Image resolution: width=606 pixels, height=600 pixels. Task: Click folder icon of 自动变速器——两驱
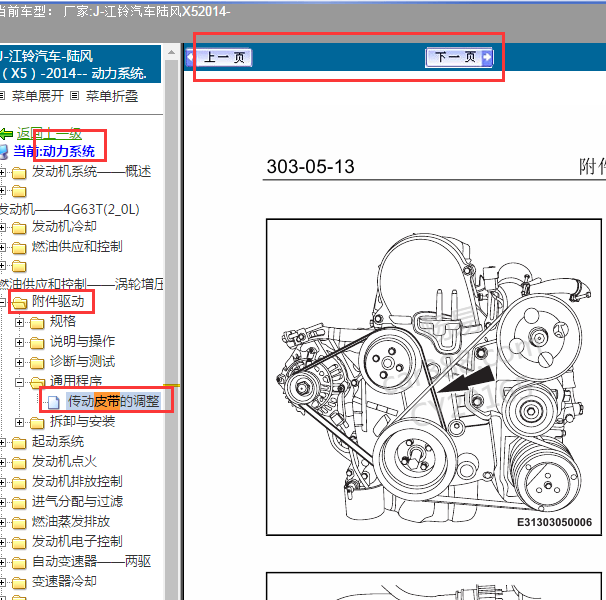[19, 563]
